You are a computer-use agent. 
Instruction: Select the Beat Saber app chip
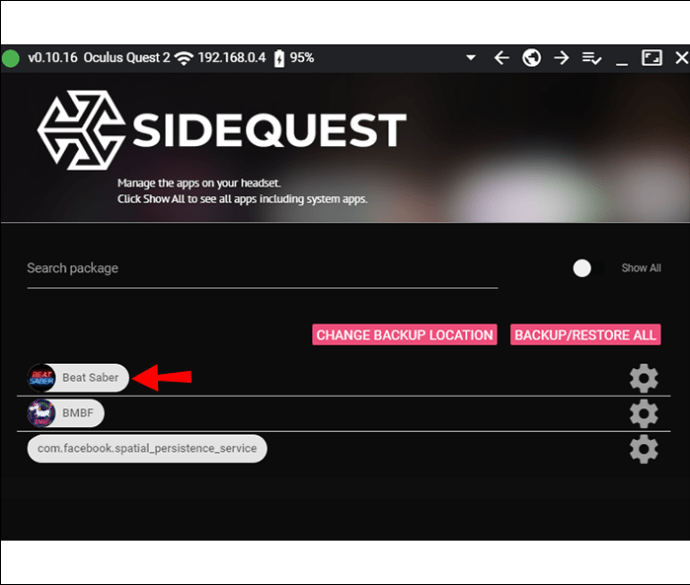point(78,378)
